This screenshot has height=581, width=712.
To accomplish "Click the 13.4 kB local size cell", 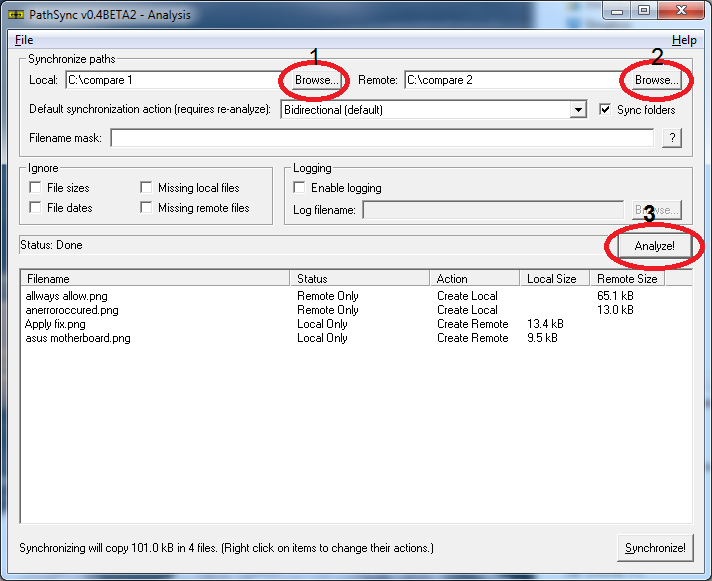I will pos(545,324).
